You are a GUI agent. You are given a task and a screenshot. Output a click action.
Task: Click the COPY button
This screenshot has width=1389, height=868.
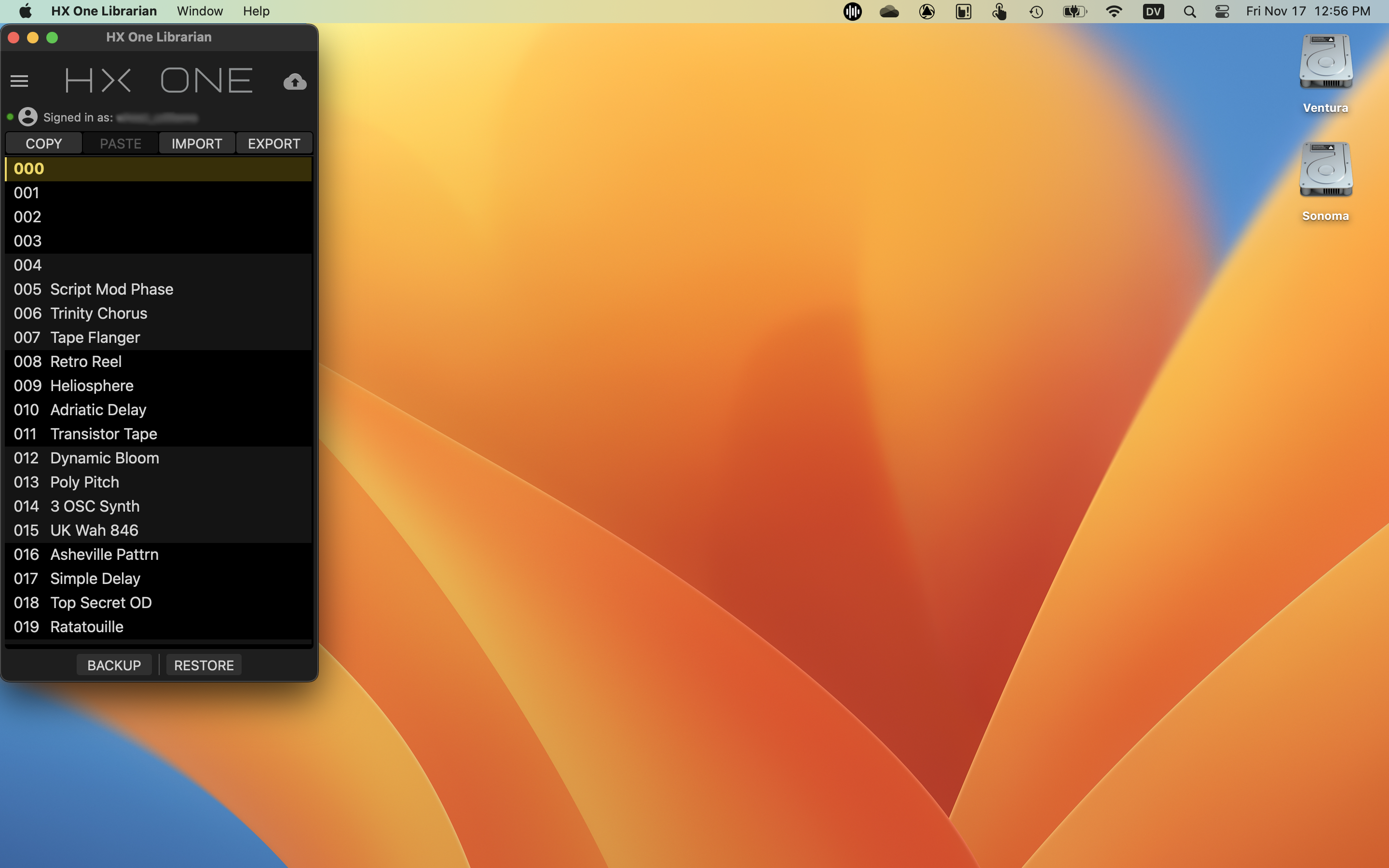pyautogui.click(x=43, y=144)
